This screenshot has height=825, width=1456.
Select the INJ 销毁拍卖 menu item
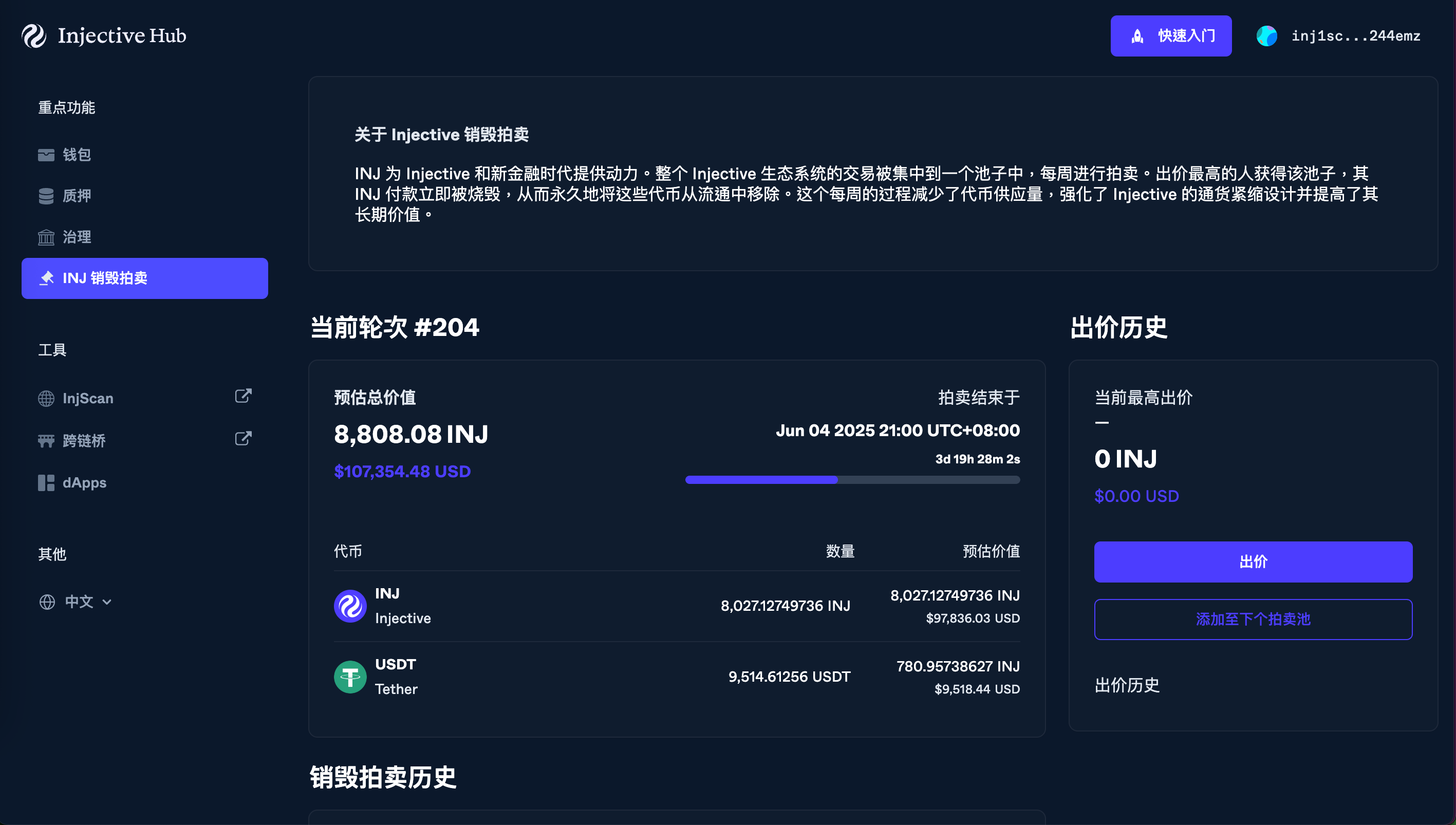[x=144, y=278]
